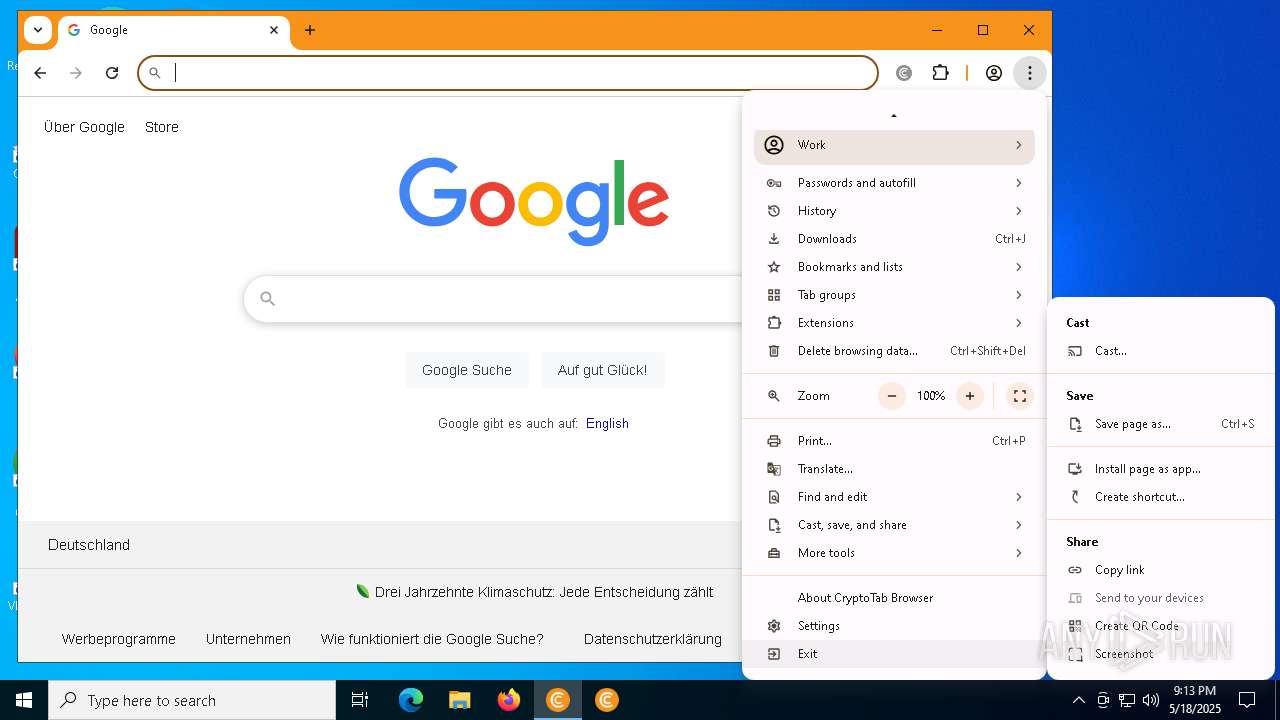
Task: Click the Google Suche button
Action: pyautogui.click(x=467, y=370)
